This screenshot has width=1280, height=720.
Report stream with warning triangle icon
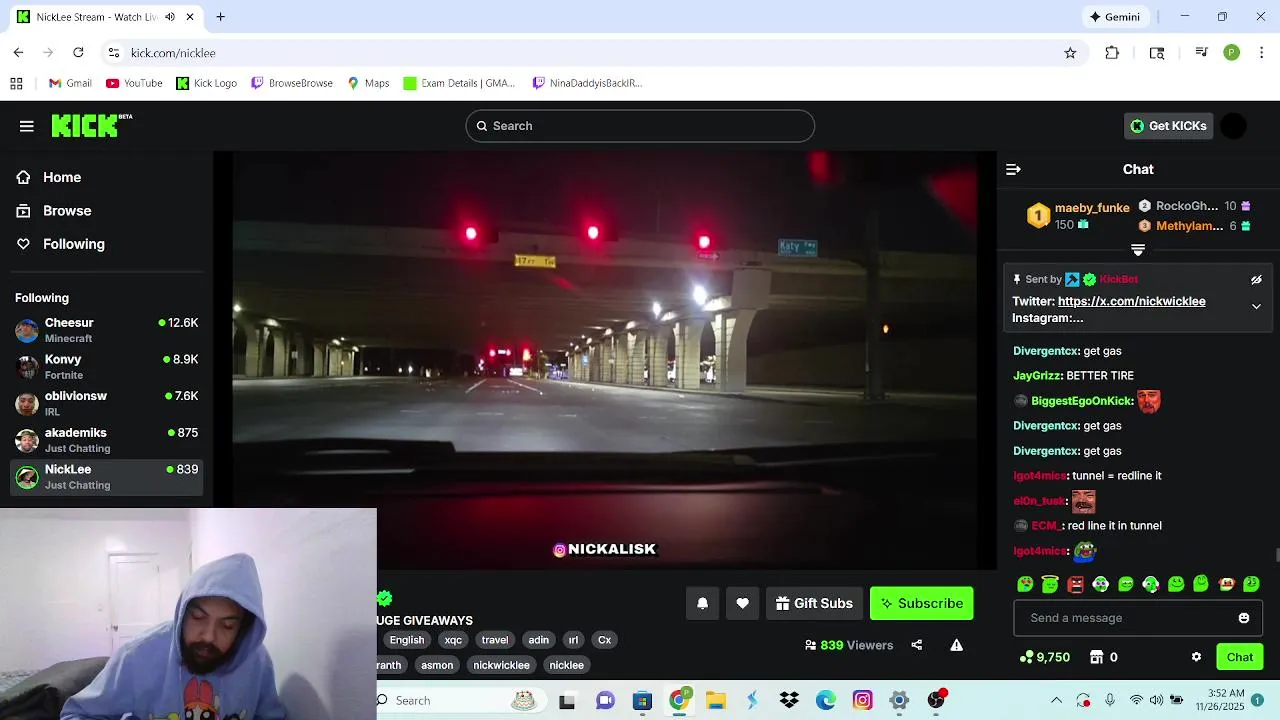pyautogui.click(x=957, y=645)
